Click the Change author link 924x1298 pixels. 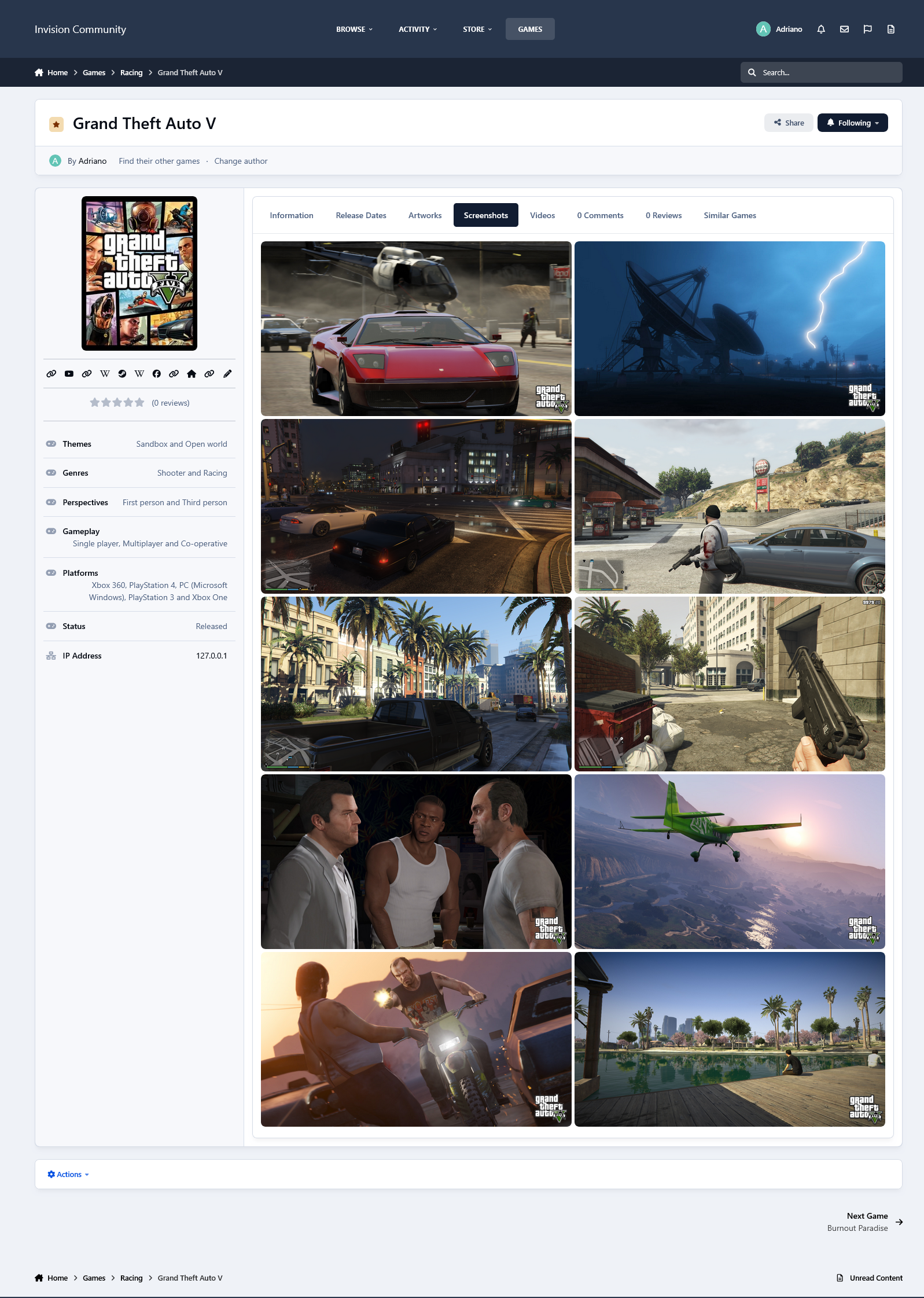241,161
